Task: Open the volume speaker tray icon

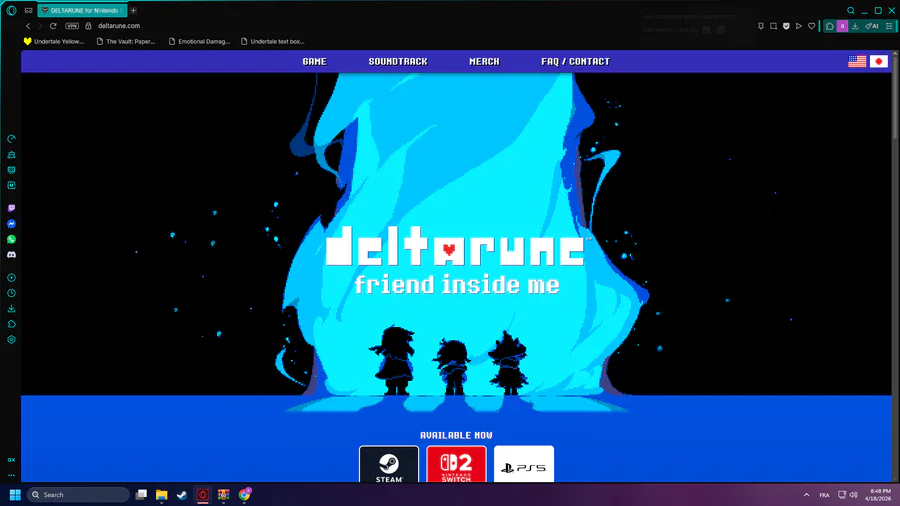Action: tap(854, 495)
